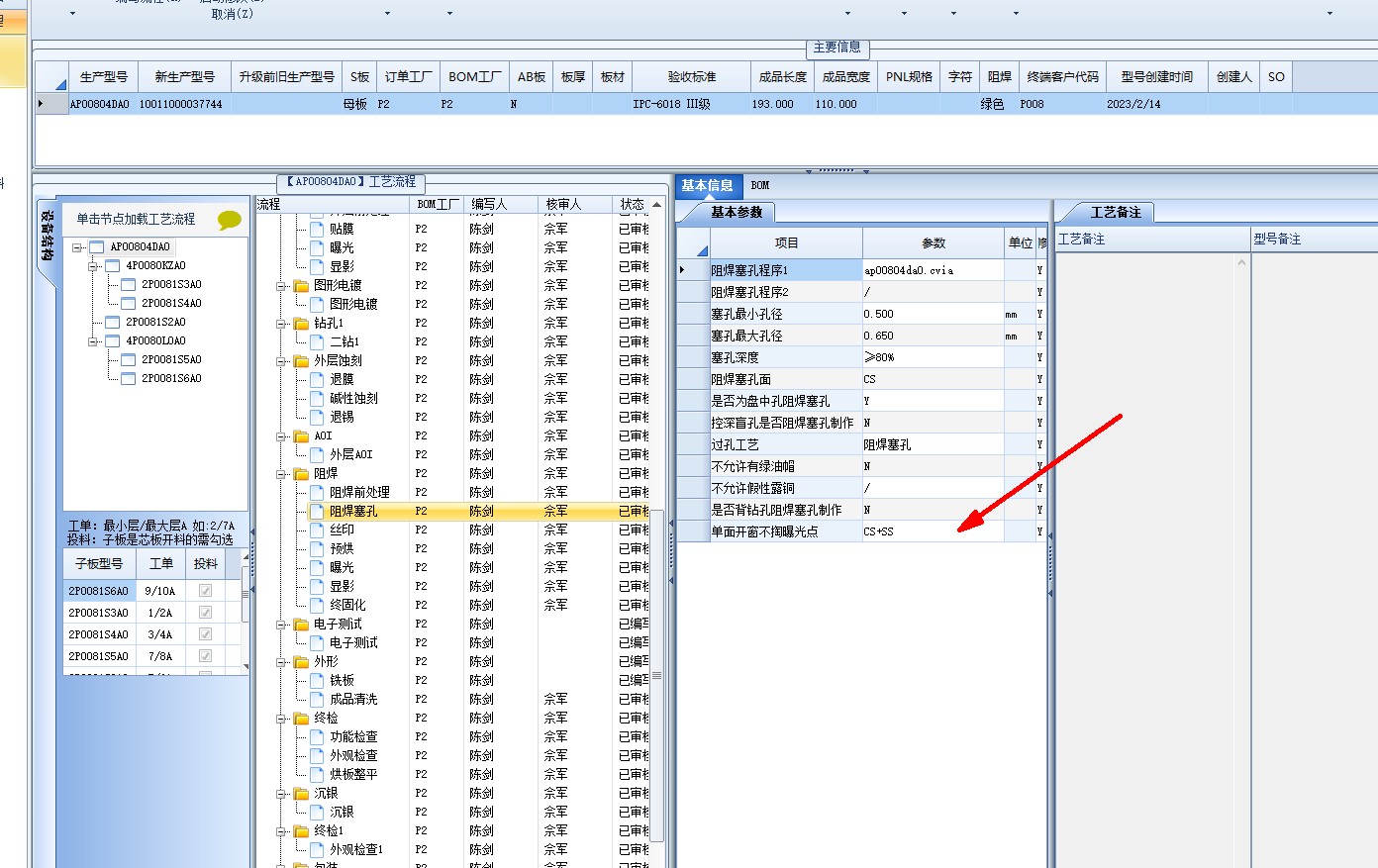Collapse the 沉银 process group
Image resolution: width=1378 pixels, height=868 pixels.
click(281, 793)
